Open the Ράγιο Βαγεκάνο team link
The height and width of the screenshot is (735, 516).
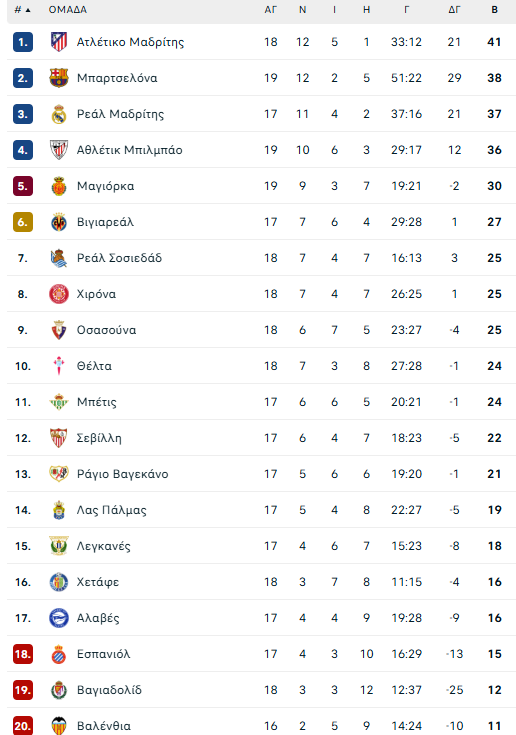[x=122, y=474]
